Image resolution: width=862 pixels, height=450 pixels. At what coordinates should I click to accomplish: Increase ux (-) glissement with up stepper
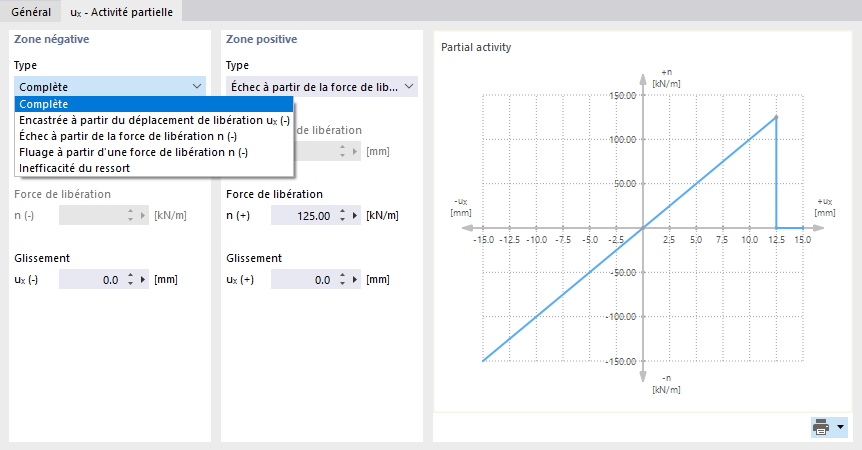click(x=130, y=275)
